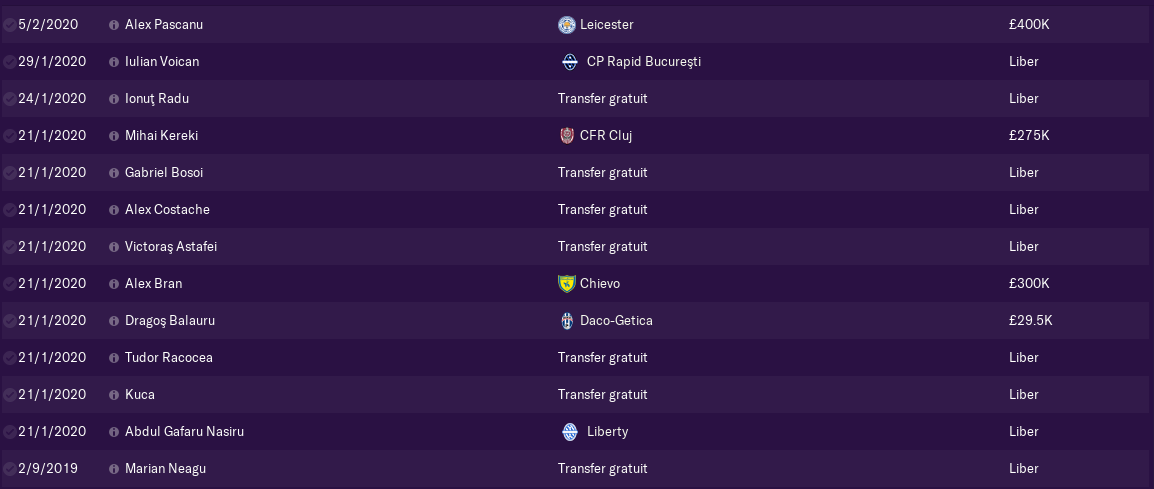This screenshot has width=1154, height=489.
Task: Tick the checkmark on Mihai Kereki's row
Action: coord(10,136)
